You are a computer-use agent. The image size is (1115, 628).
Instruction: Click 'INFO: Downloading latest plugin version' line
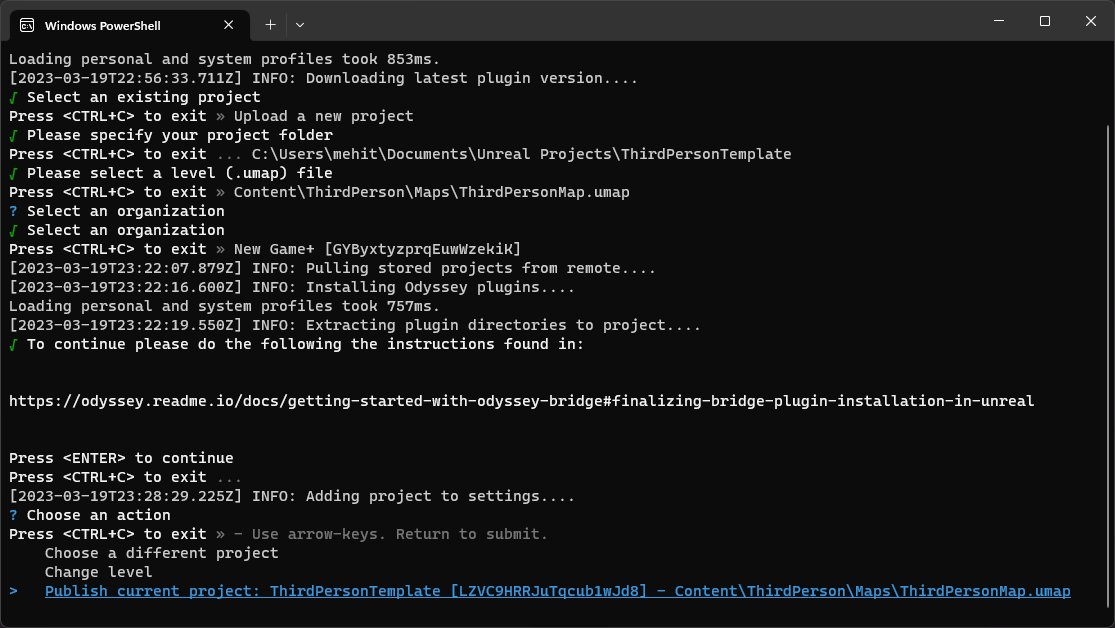pos(324,78)
